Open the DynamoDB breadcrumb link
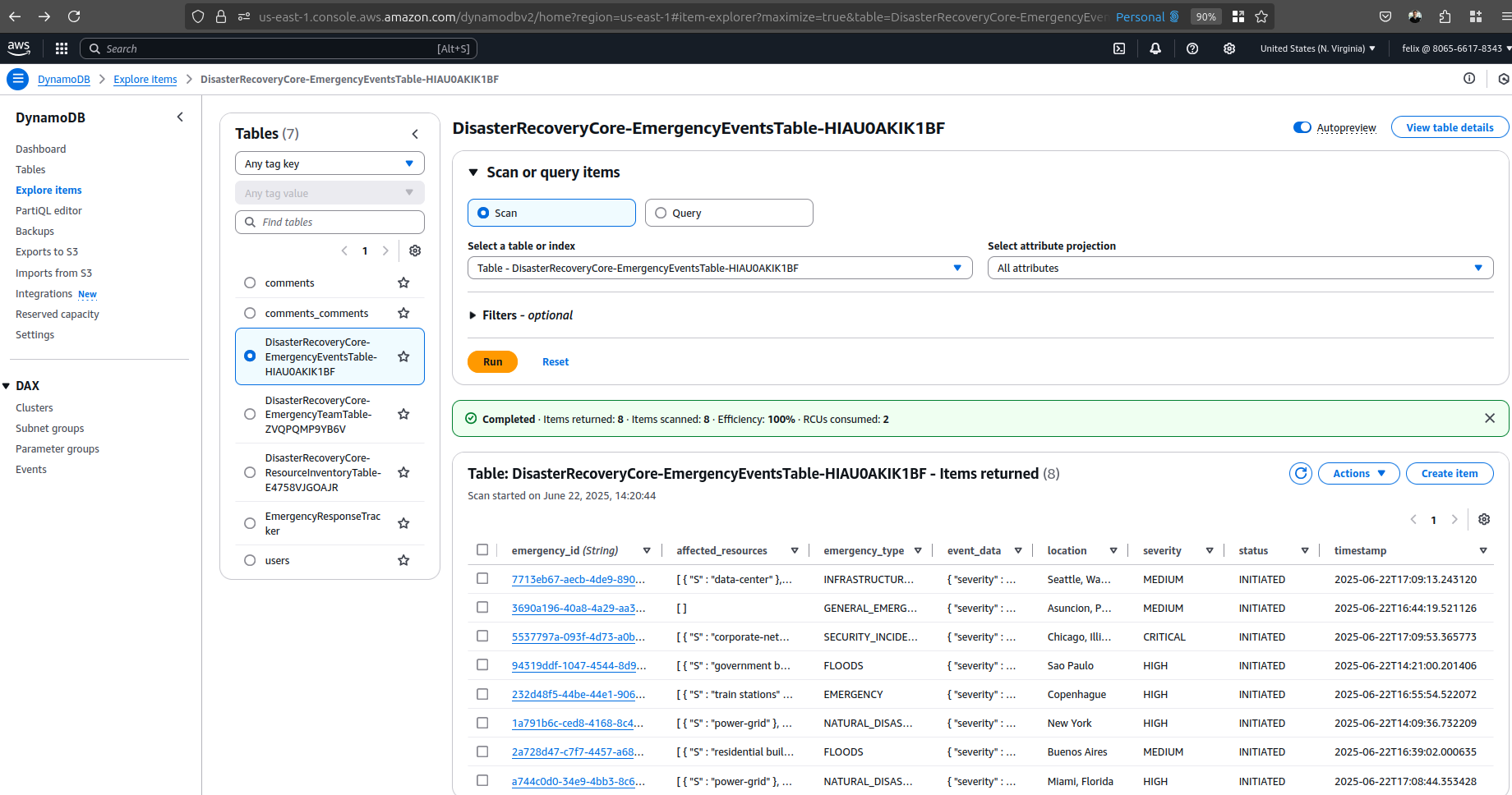1512x795 pixels. (64, 79)
